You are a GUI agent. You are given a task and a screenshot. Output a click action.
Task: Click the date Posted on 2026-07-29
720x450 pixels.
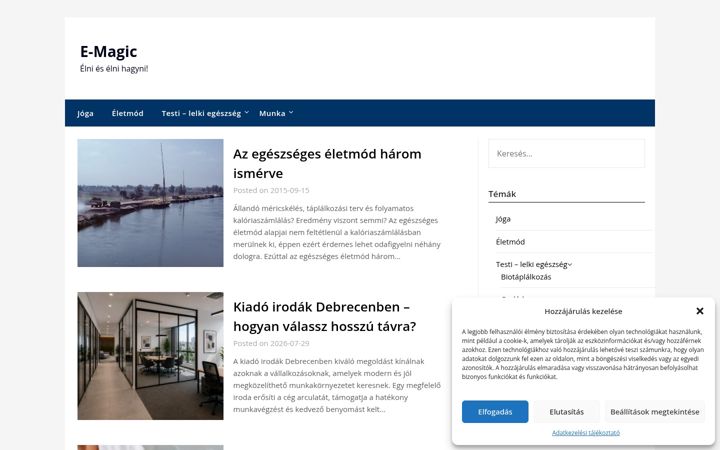271,343
